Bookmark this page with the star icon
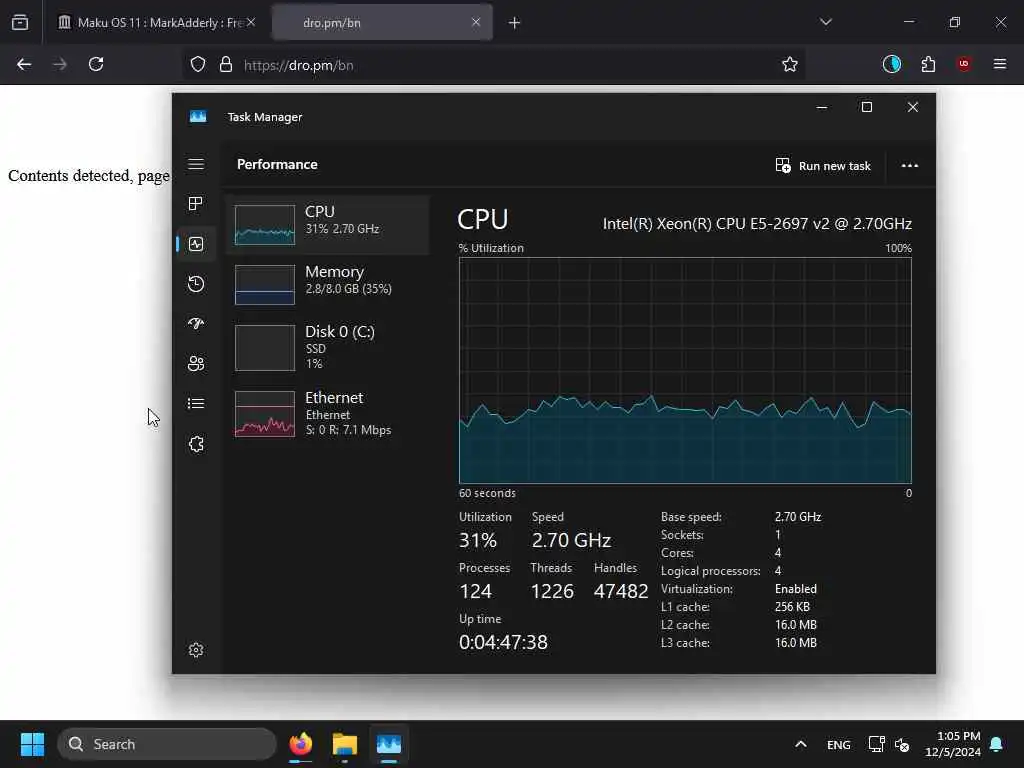Screen dimensions: 1024x768 coord(790,64)
